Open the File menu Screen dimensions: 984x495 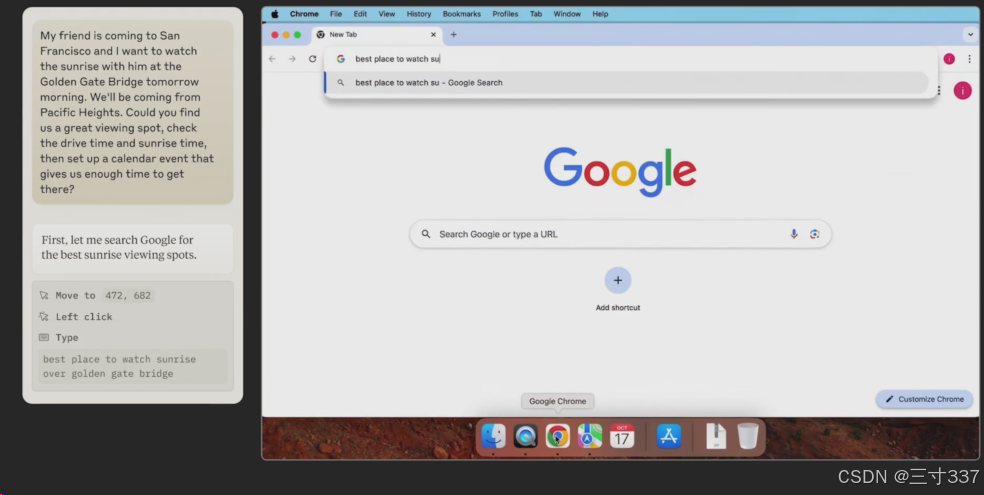coord(336,14)
